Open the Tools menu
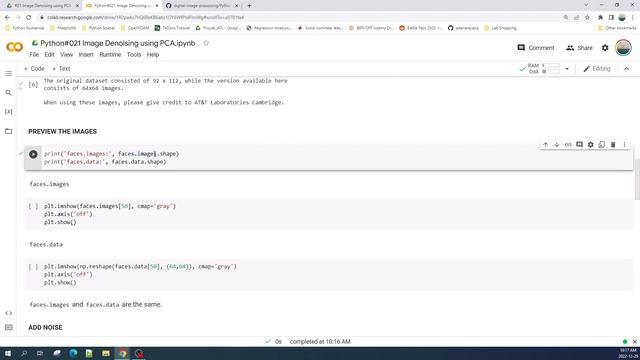 134,54
